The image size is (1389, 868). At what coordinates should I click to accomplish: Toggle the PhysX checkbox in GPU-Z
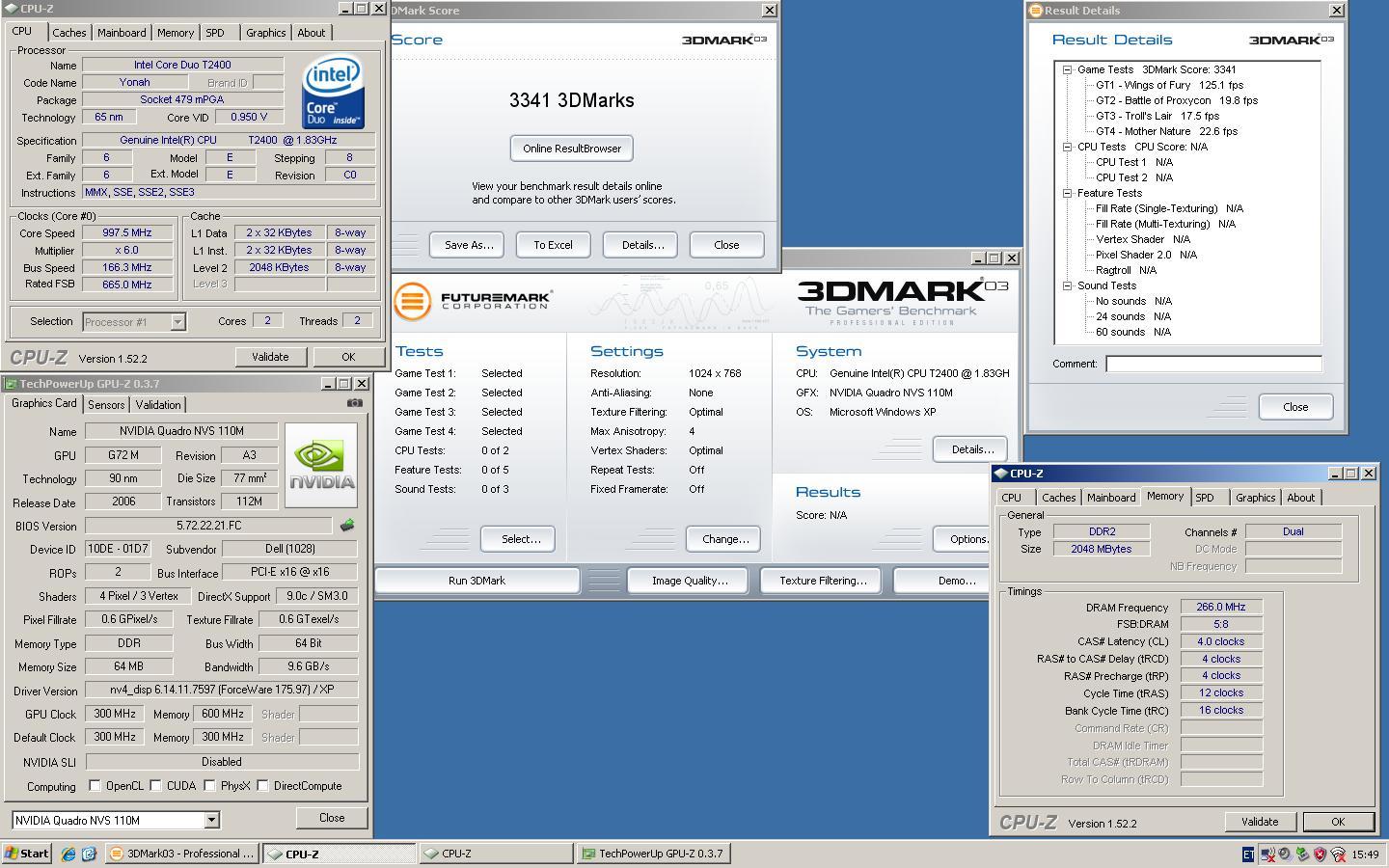tap(209, 786)
